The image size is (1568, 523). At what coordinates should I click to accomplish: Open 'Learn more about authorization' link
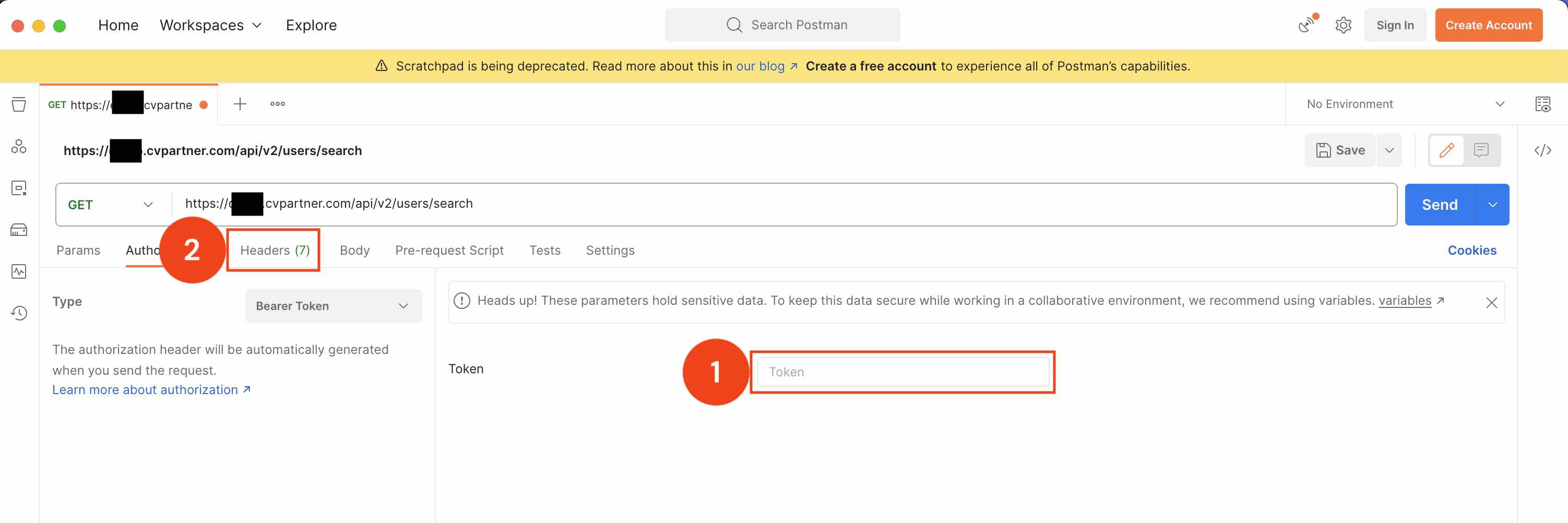pos(151,390)
